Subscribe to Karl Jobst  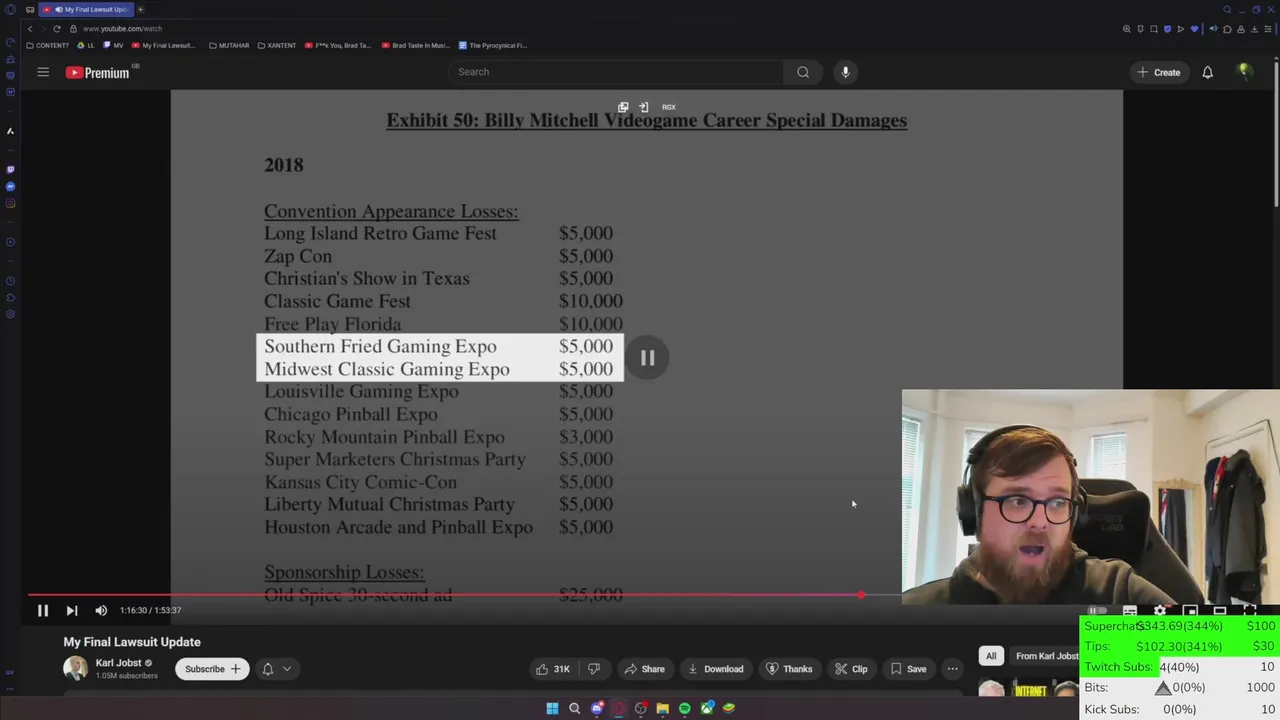click(213, 669)
